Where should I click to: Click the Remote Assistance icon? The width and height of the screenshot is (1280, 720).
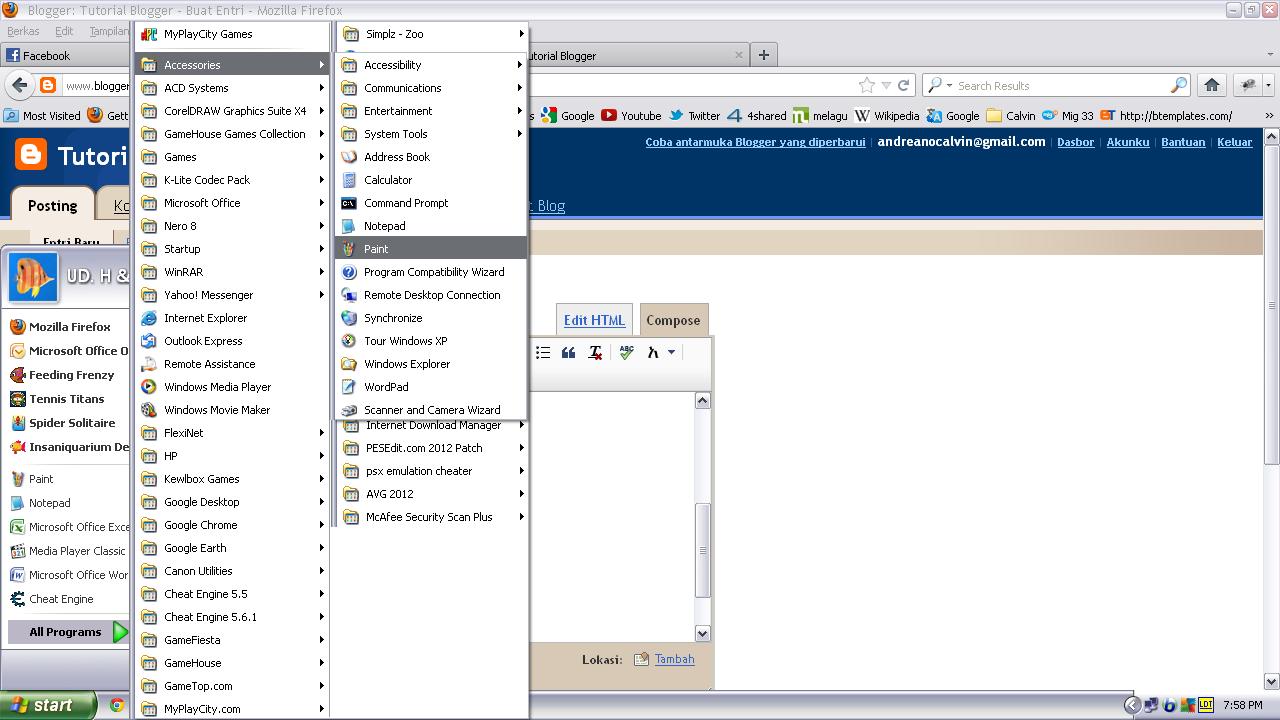pos(149,364)
